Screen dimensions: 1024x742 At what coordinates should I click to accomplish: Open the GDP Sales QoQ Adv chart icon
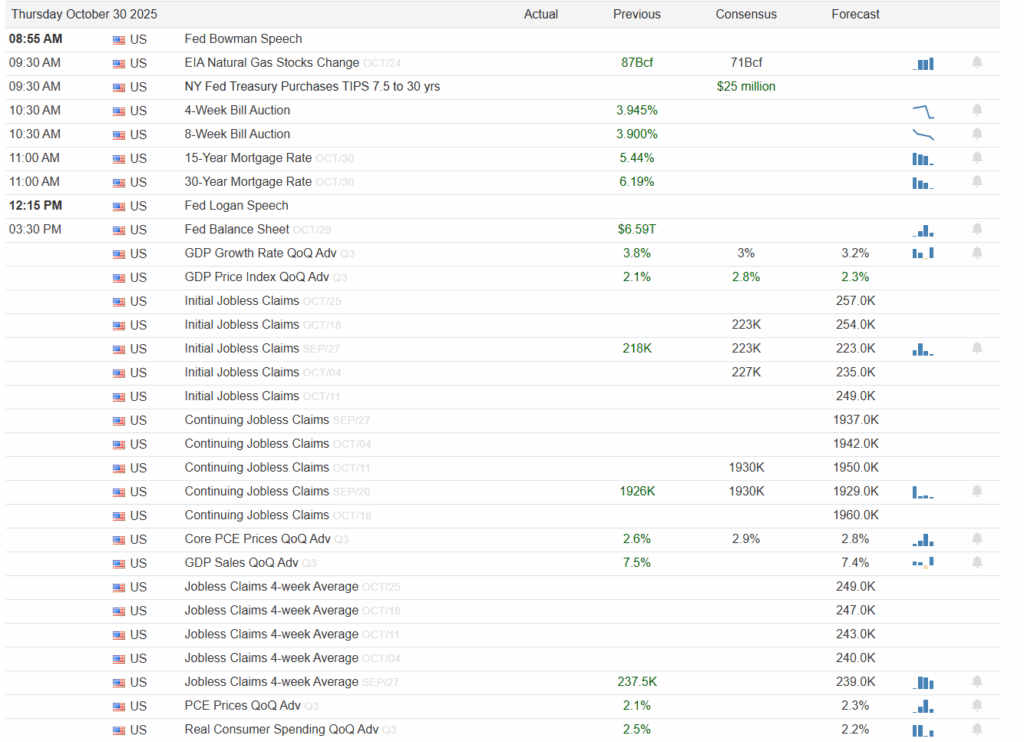pos(923,563)
